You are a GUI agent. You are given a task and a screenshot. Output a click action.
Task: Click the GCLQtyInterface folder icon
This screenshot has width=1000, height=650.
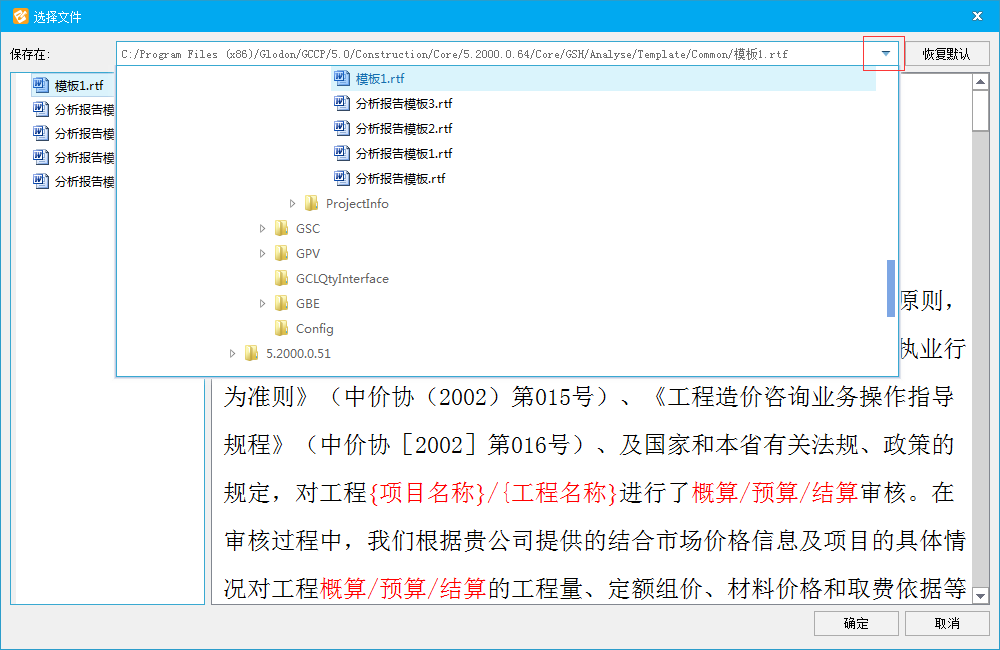click(282, 279)
